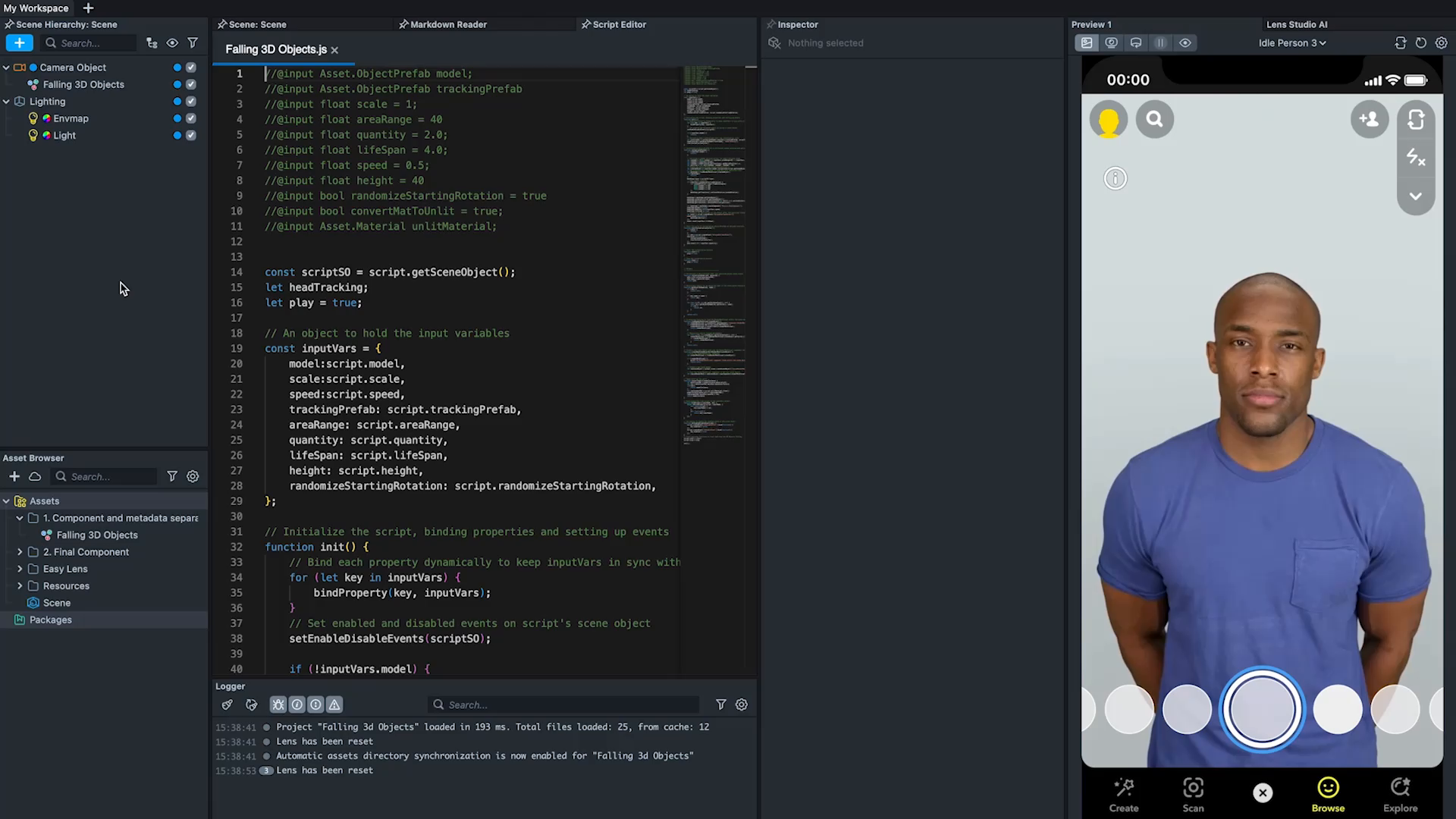Open Bitmoji profile icon in phone preview

click(x=1109, y=120)
